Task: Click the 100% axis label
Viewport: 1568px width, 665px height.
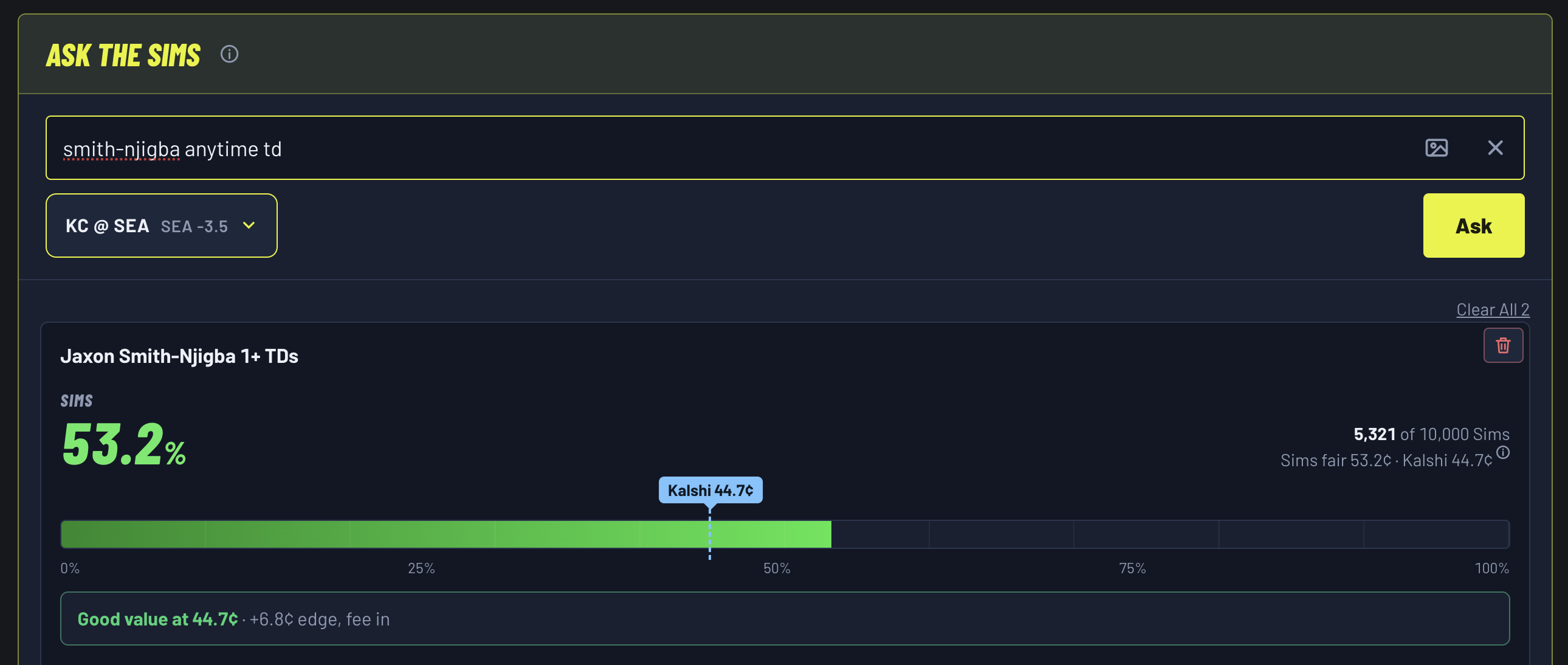Action: click(1491, 568)
